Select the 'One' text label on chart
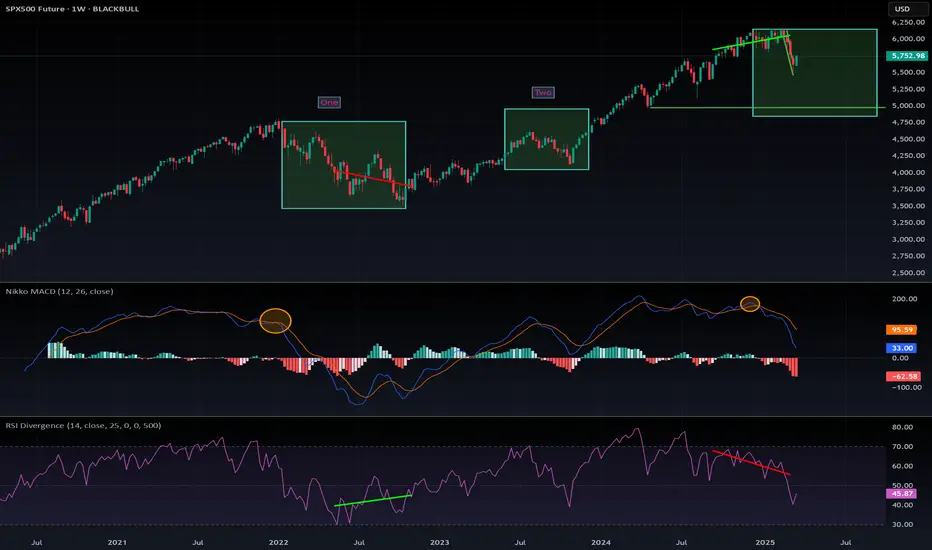This screenshot has width=932, height=550. pos(329,102)
